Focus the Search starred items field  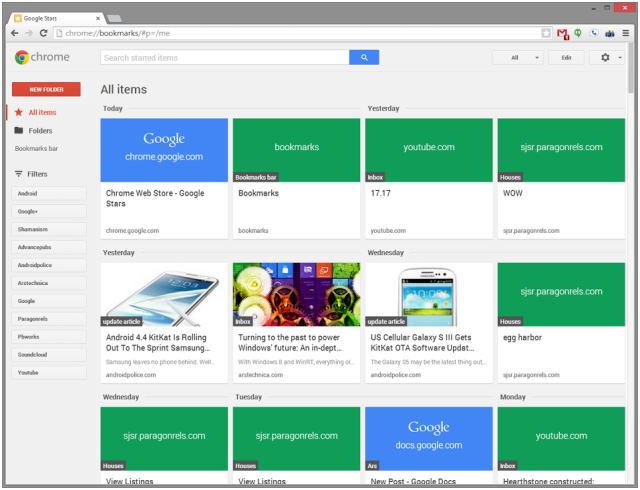[x=225, y=58]
